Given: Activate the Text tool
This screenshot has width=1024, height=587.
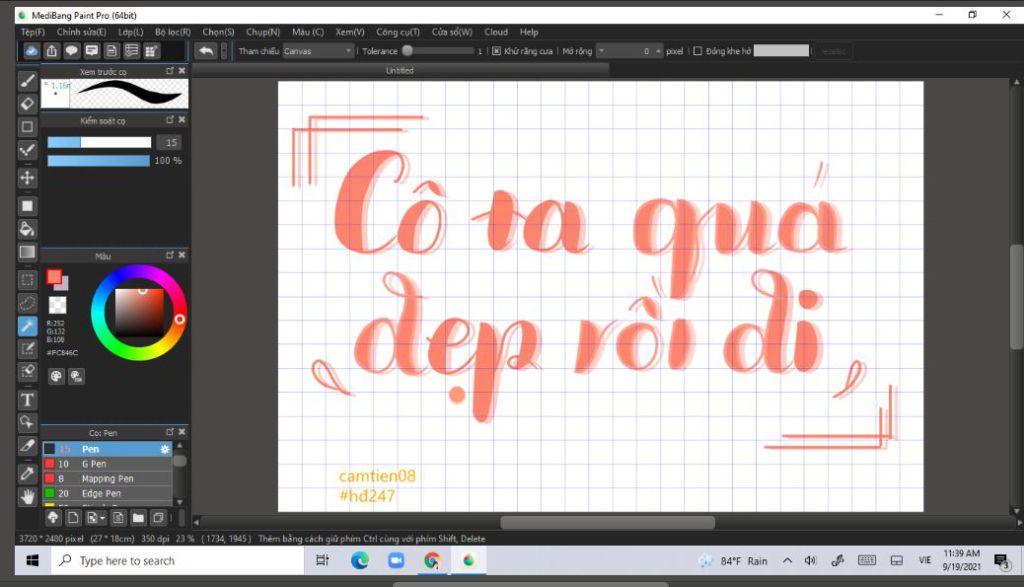Looking at the screenshot, I should pyautogui.click(x=27, y=400).
